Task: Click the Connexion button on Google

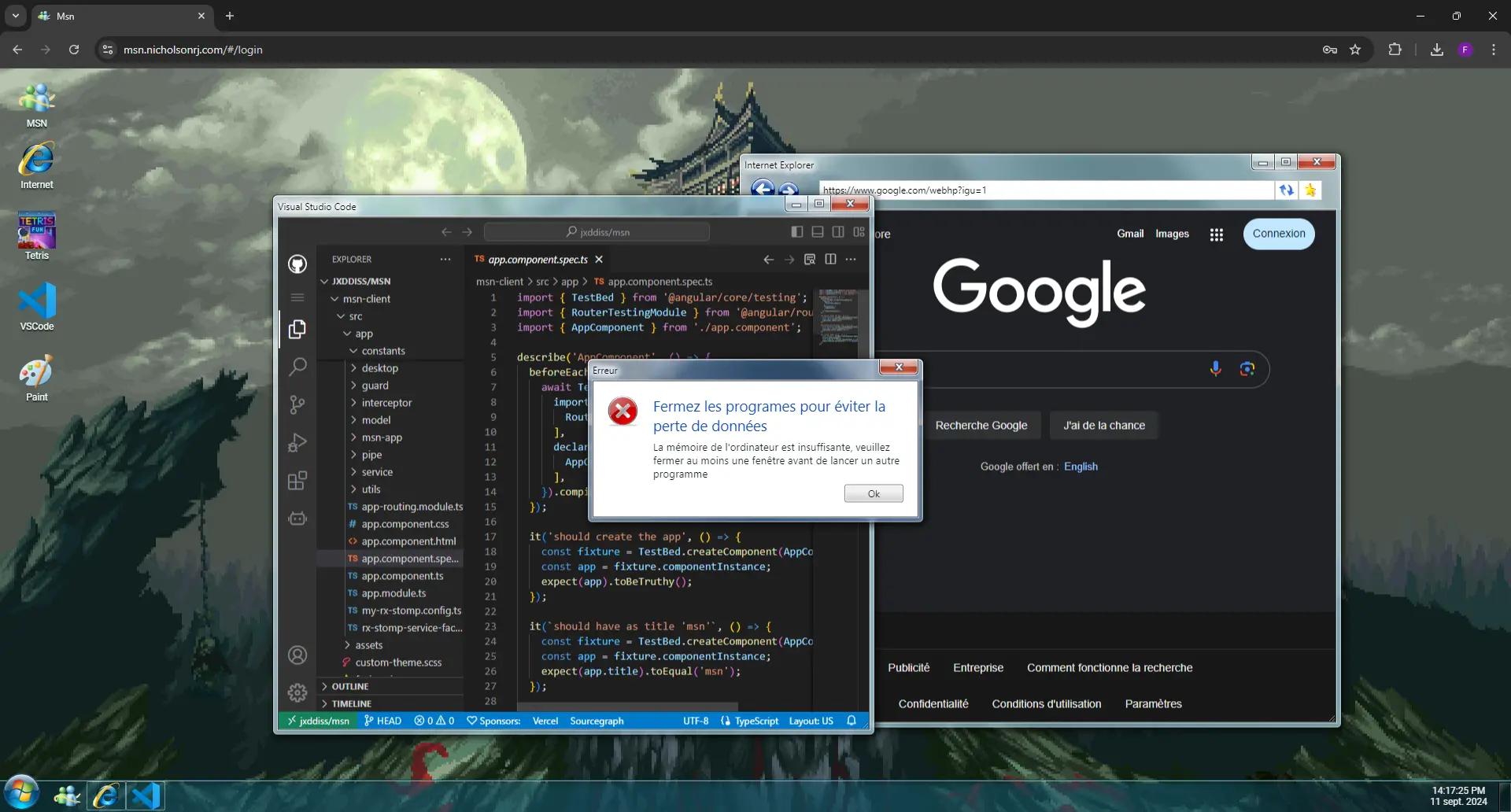Action: 1278,234
